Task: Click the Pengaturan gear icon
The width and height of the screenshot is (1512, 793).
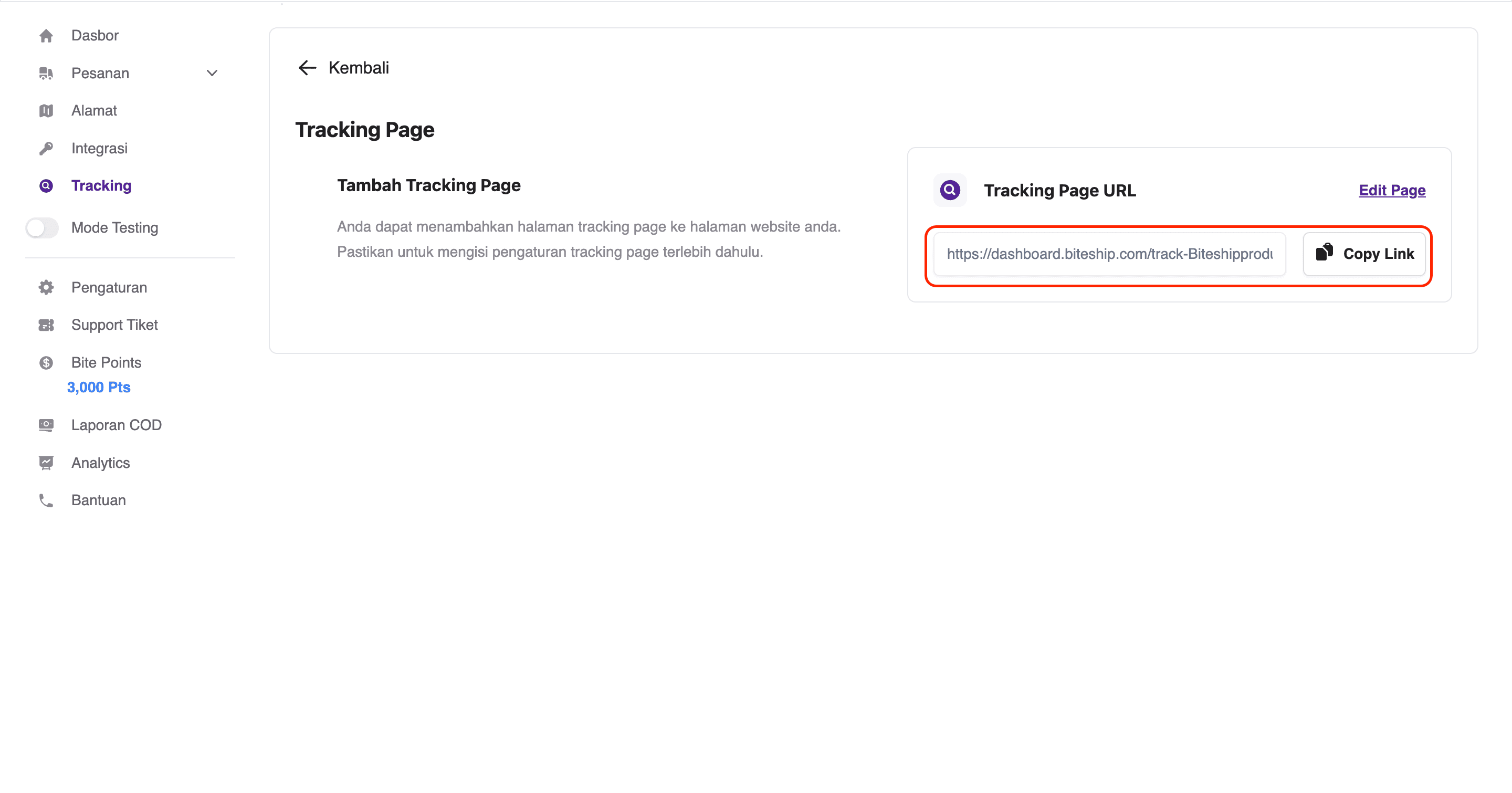Action: 46,288
